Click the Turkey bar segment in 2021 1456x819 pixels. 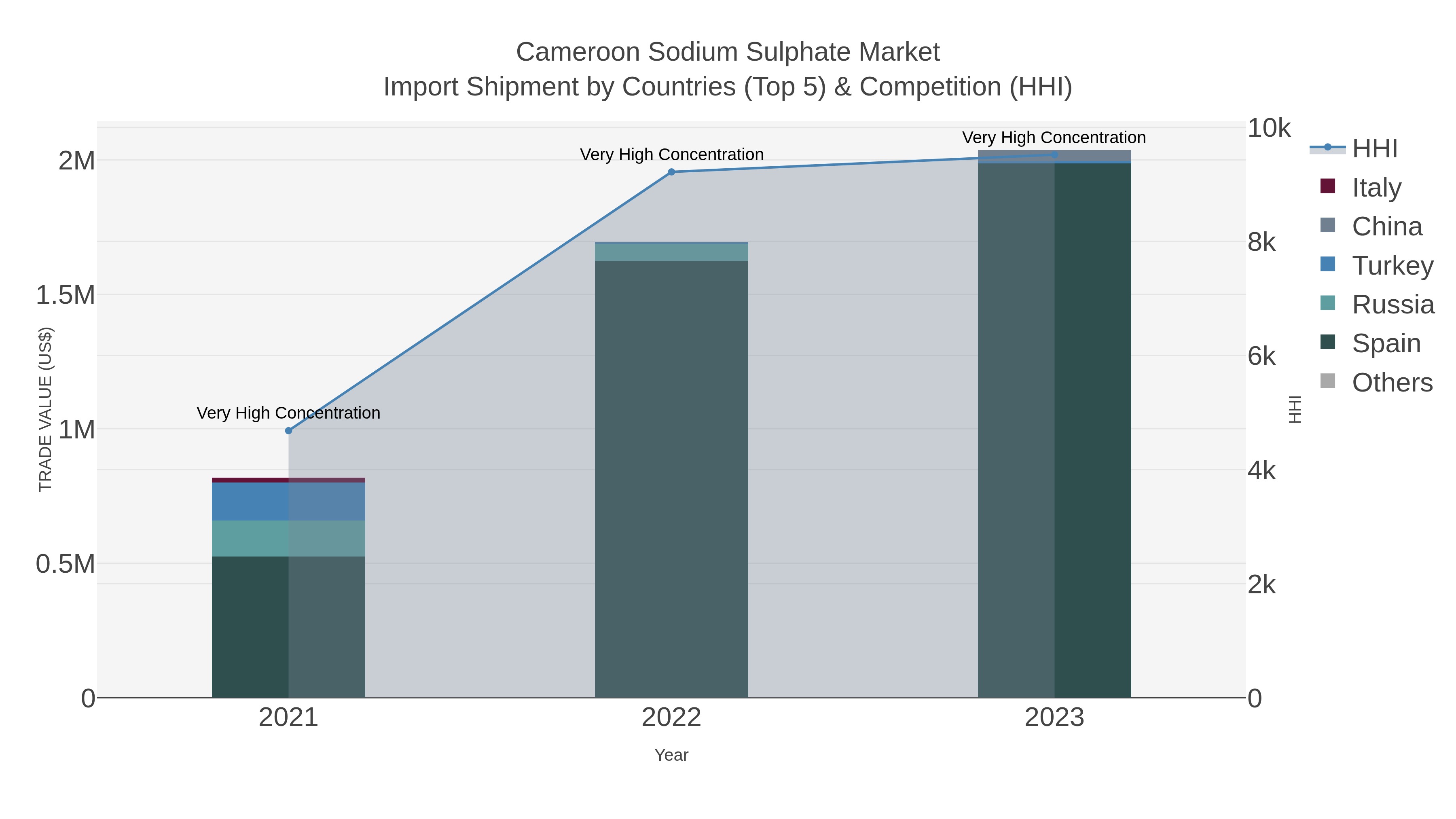click(288, 502)
